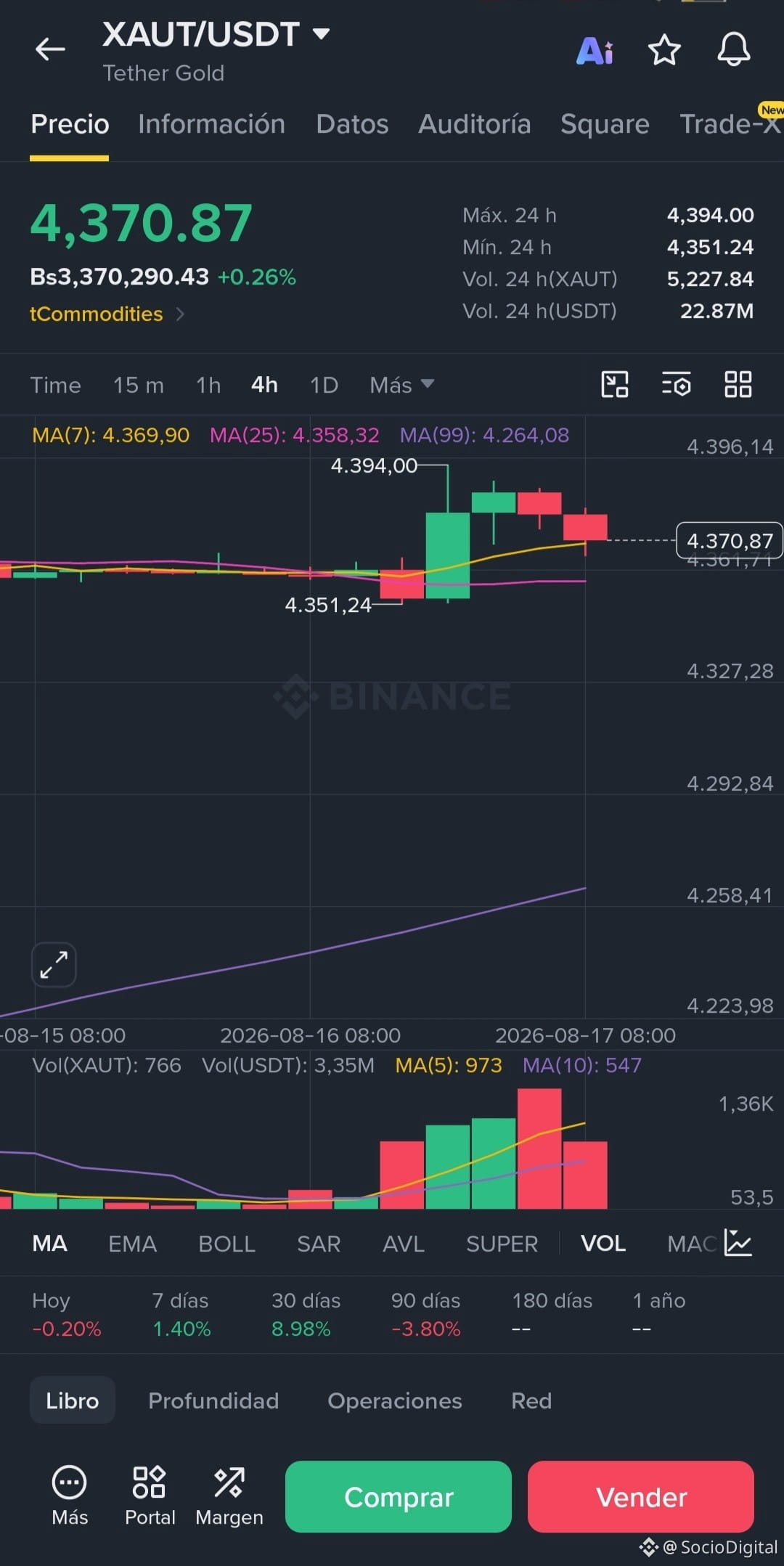Toggle the MAC sub-indicator

pyautogui.click(x=691, y=1244)
